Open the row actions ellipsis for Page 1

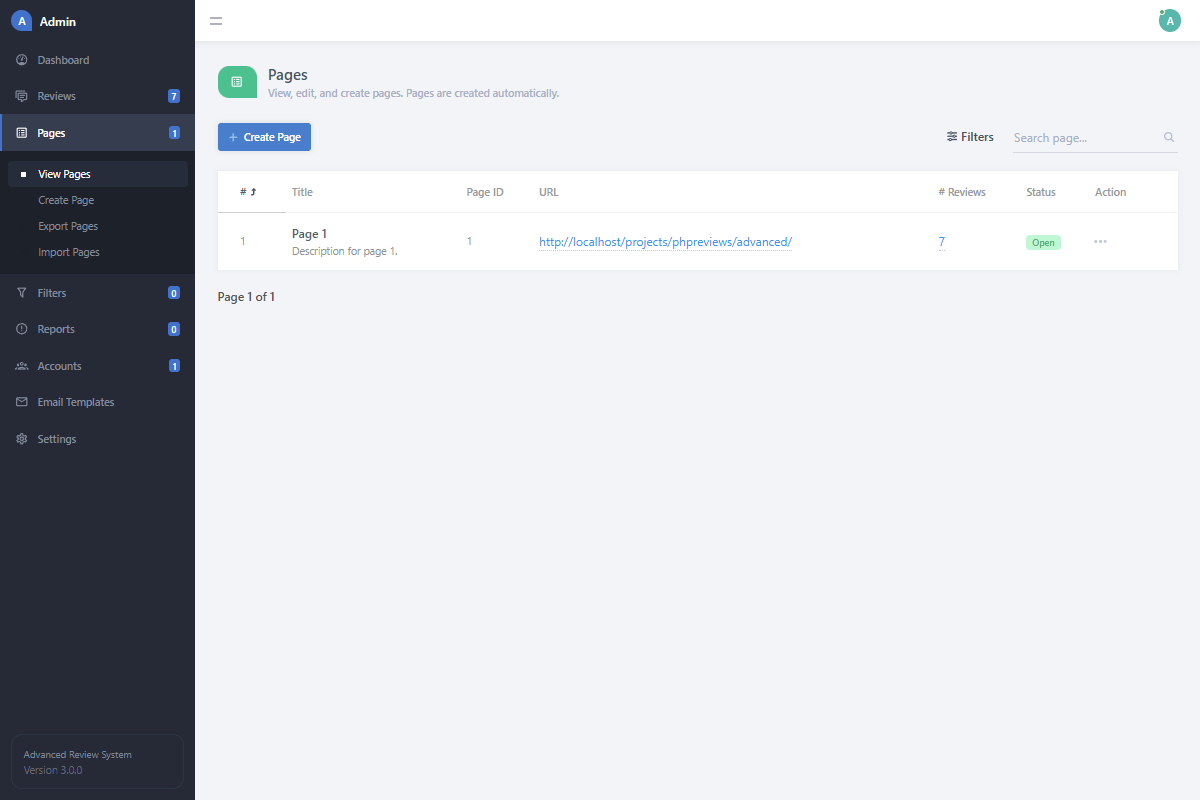pyautogui.click(x=1100, y=241)
